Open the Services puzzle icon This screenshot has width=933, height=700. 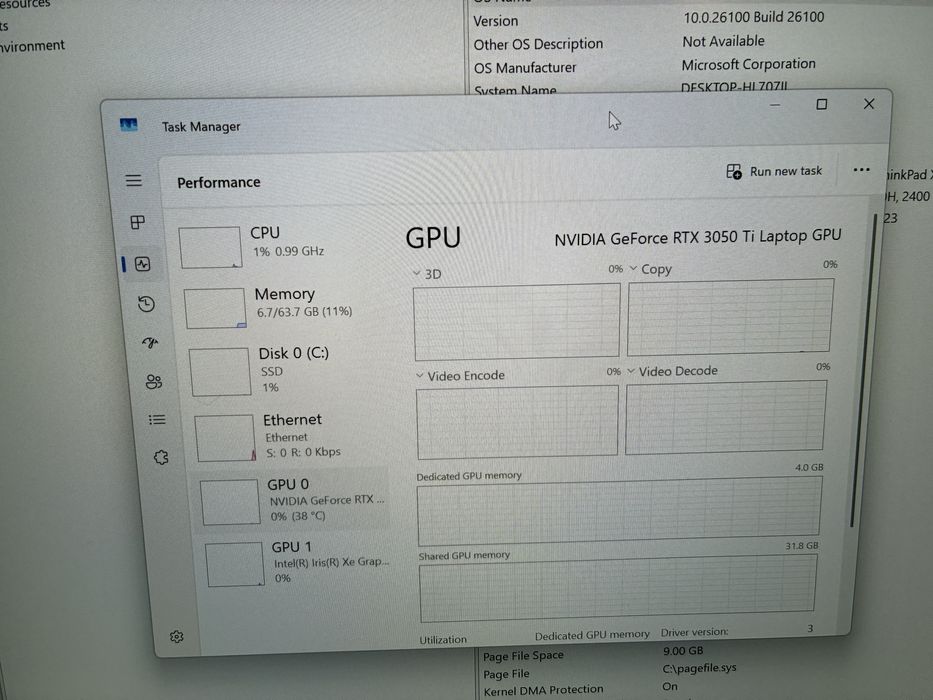(x=161, y=457)
